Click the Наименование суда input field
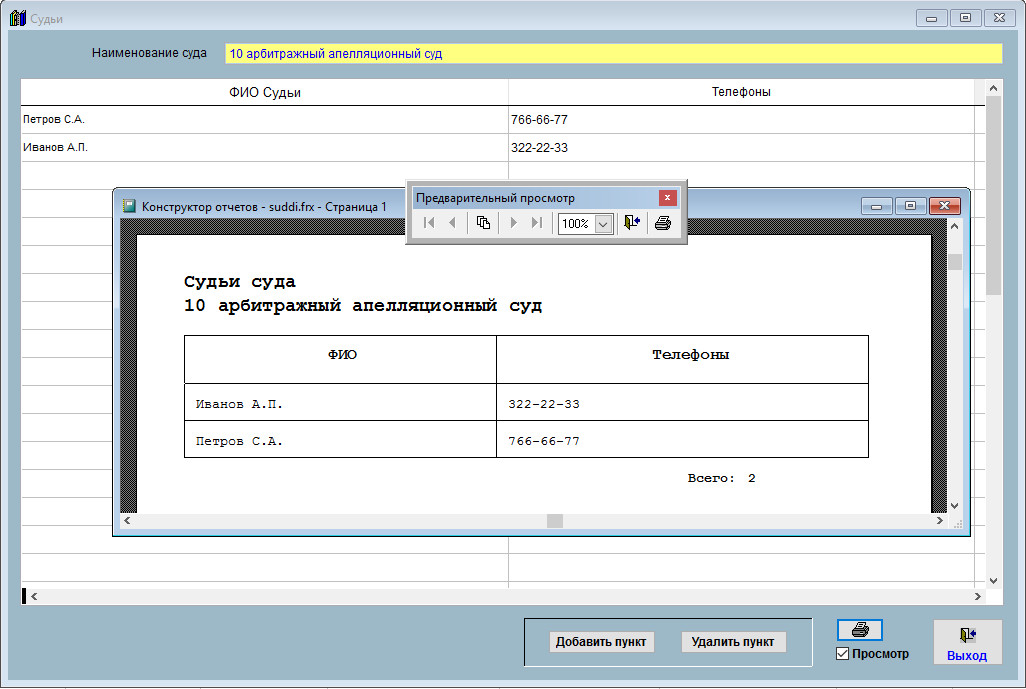 [x=613, y=54]
